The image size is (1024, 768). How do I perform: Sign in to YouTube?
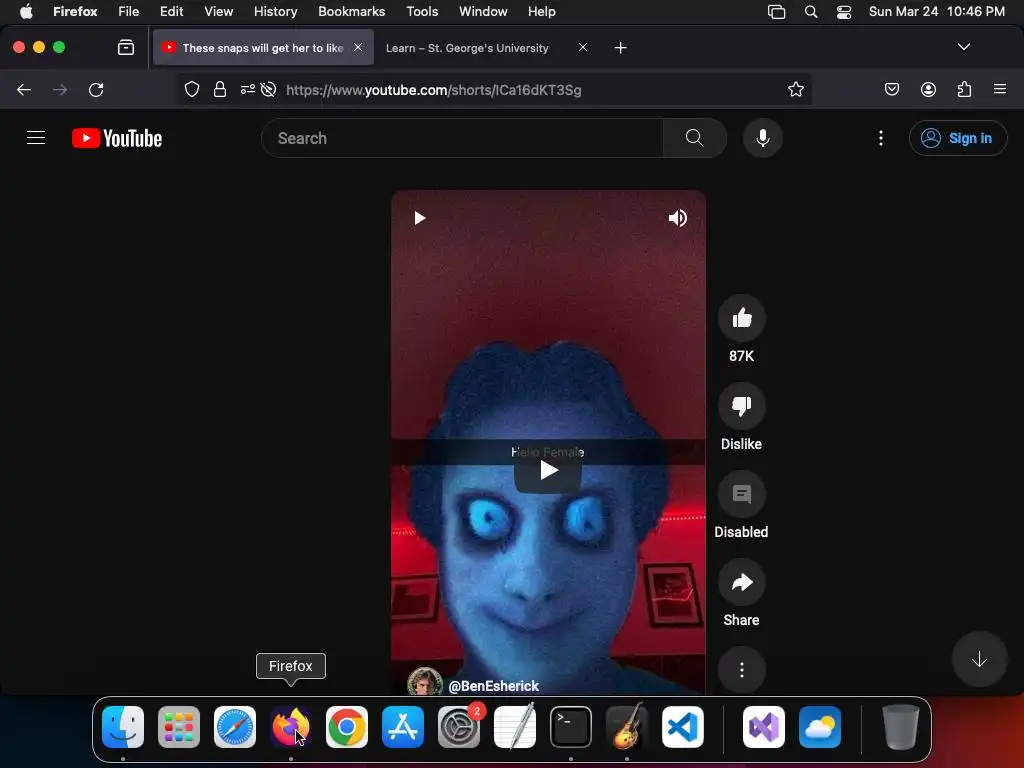957,138
